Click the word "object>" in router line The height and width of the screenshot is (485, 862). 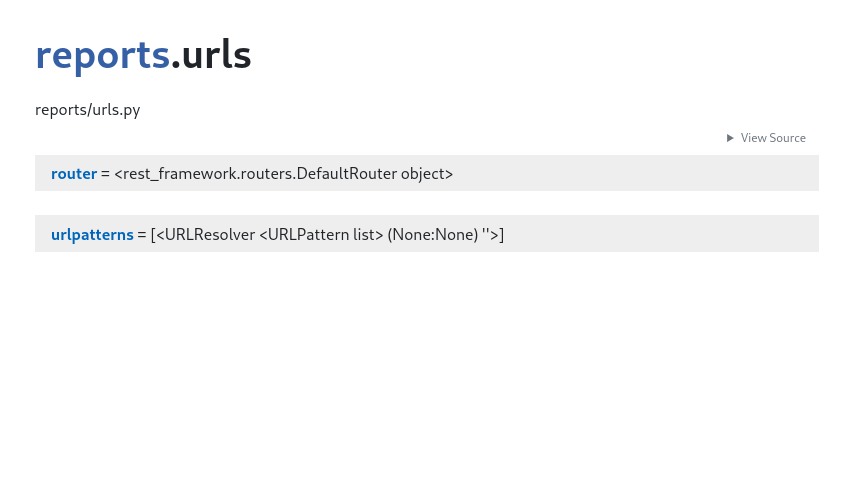click(427, 174)
